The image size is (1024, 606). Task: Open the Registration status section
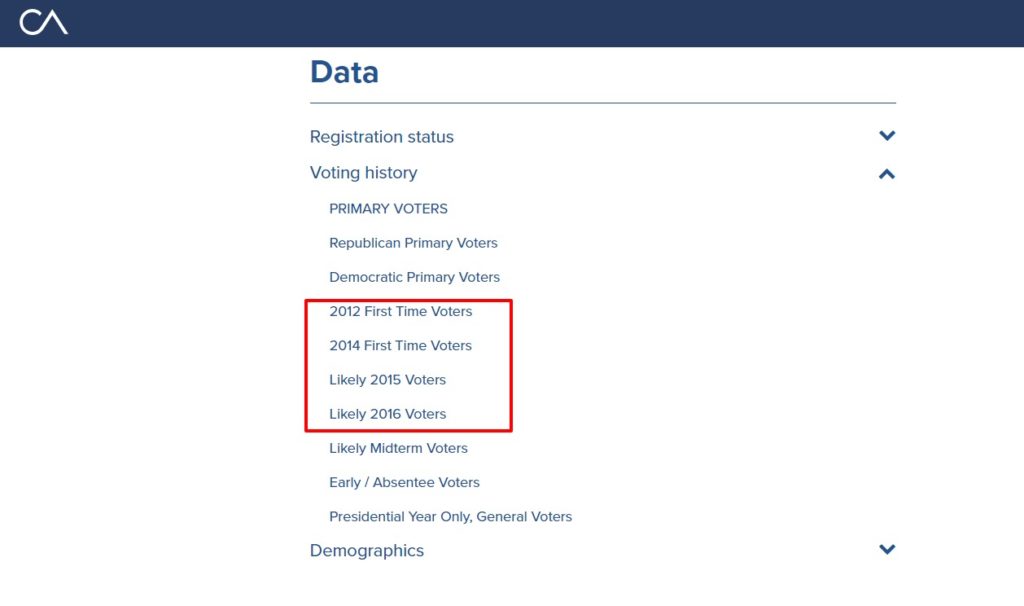[381, 136]
